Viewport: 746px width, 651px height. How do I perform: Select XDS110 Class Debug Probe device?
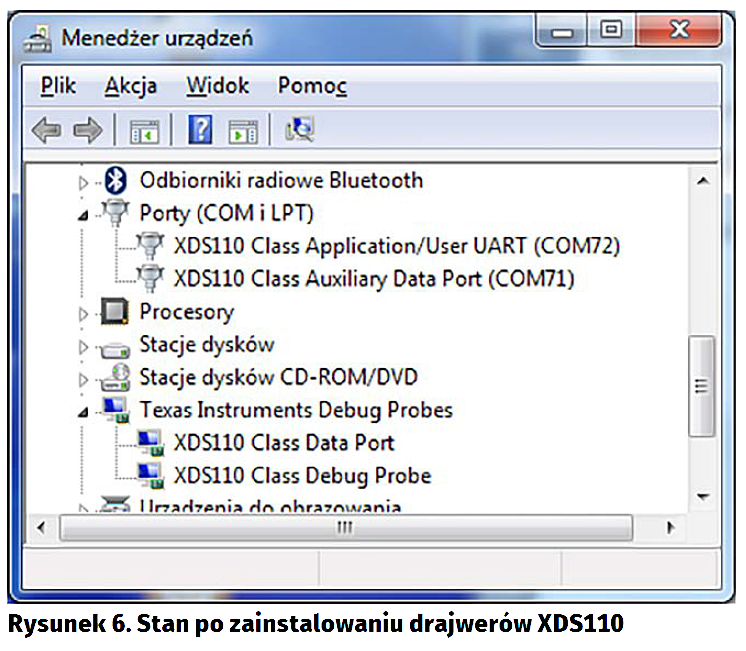pyautogui.click(x=302, y=475)
